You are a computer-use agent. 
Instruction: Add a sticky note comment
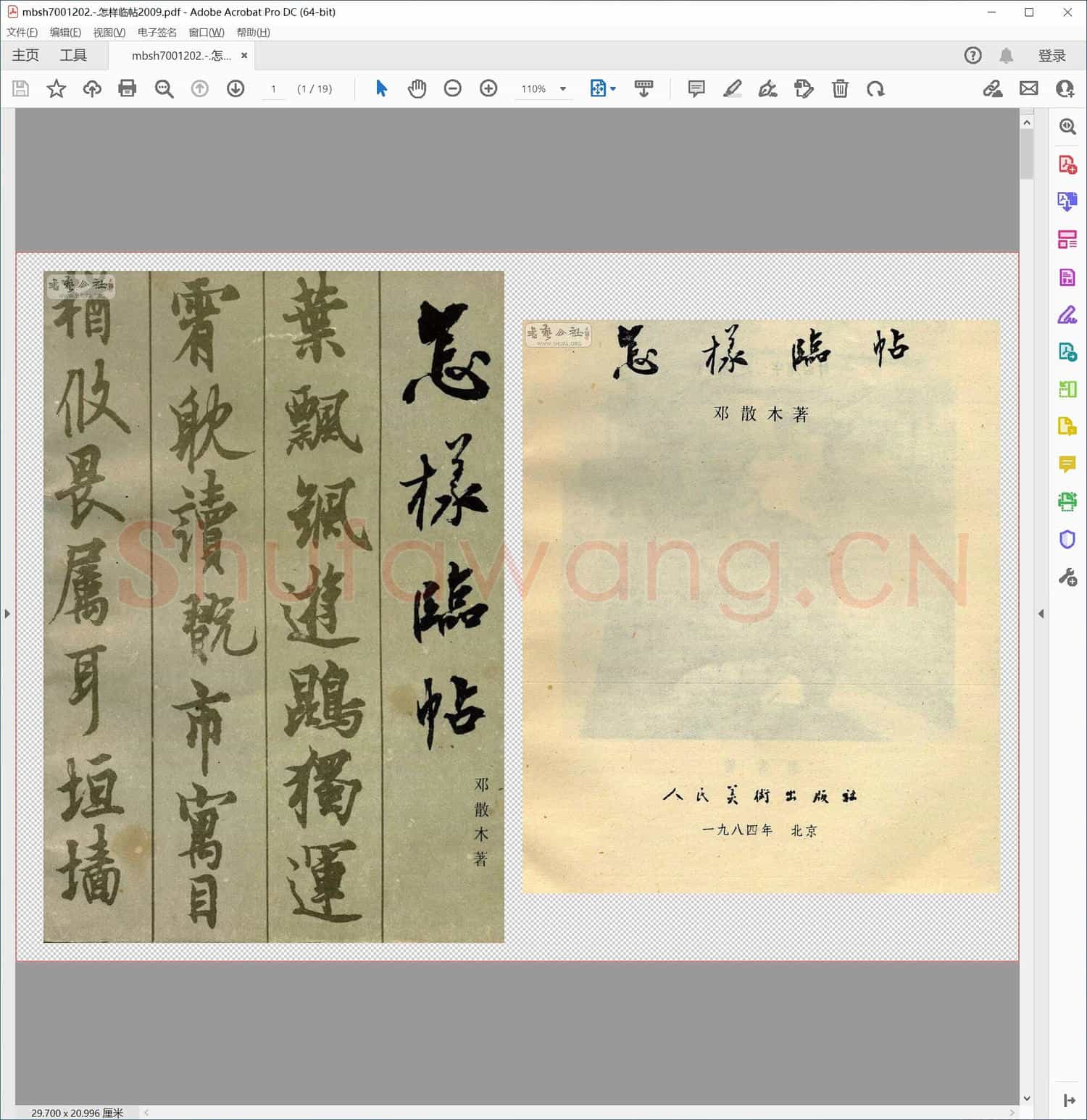[x=696, y=88]
